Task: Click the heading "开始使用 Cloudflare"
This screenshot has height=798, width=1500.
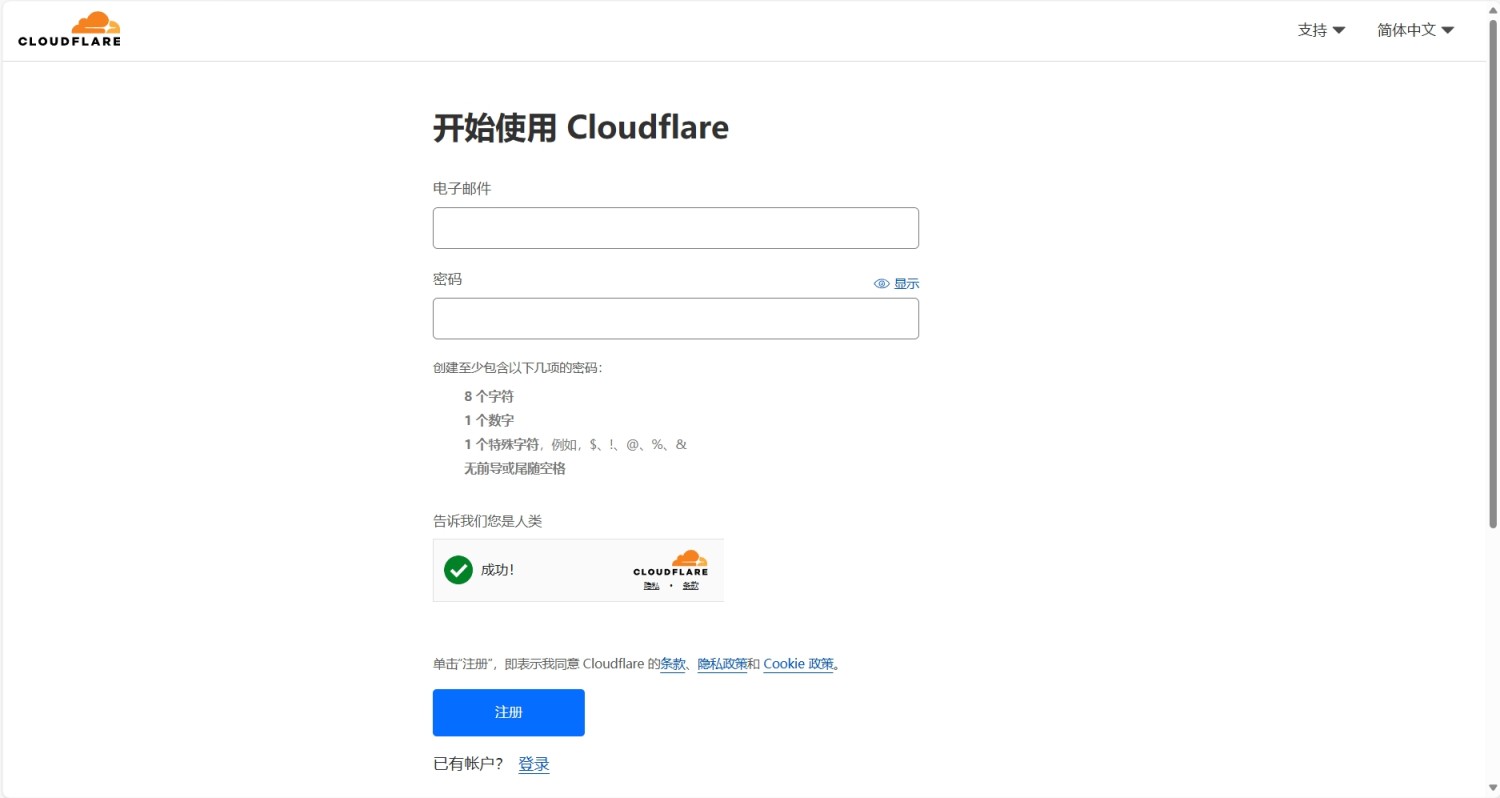Action: tap(581, 128)
